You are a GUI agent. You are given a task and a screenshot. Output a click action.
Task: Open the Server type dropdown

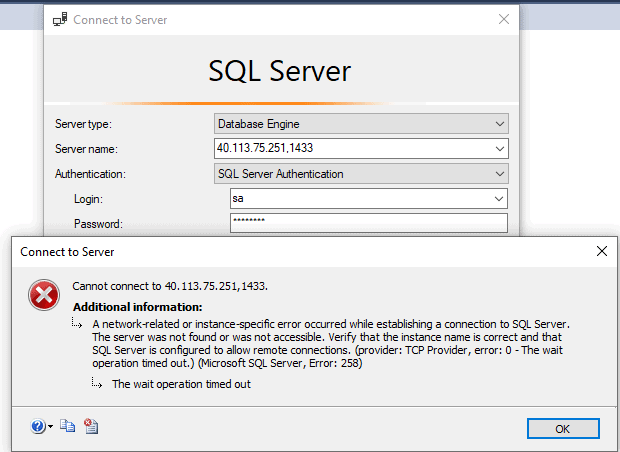(x=500, y=124)
